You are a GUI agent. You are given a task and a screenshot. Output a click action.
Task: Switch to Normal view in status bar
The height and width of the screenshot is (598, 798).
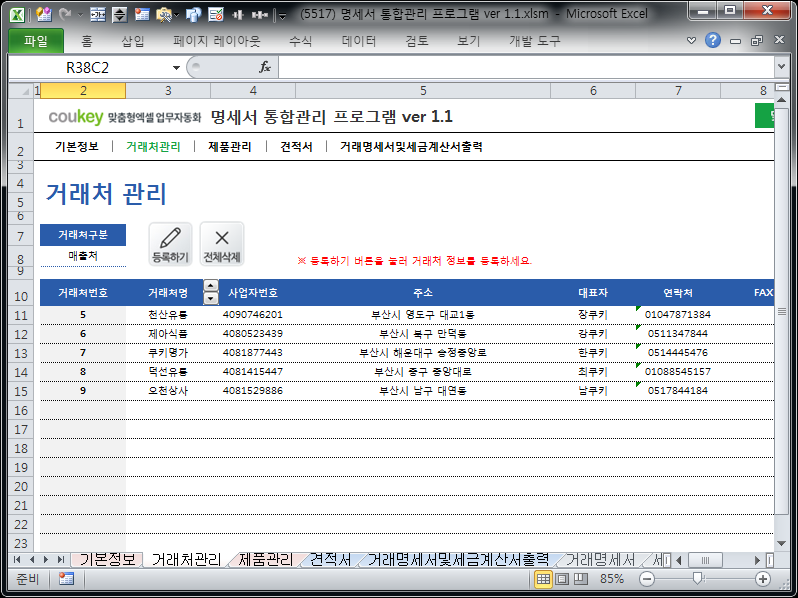[x=543, y=579]
